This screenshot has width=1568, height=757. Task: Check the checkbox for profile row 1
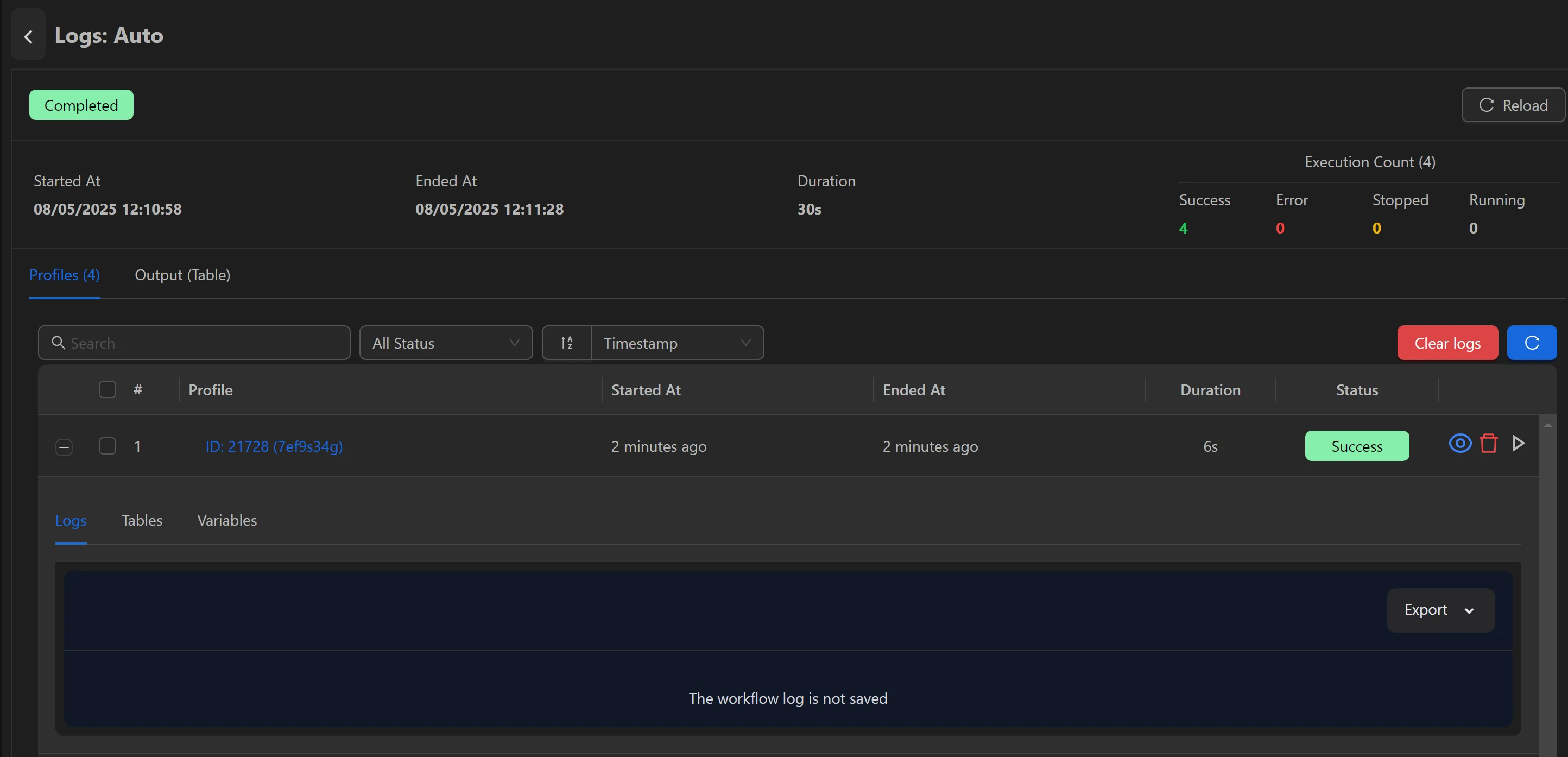107,446
